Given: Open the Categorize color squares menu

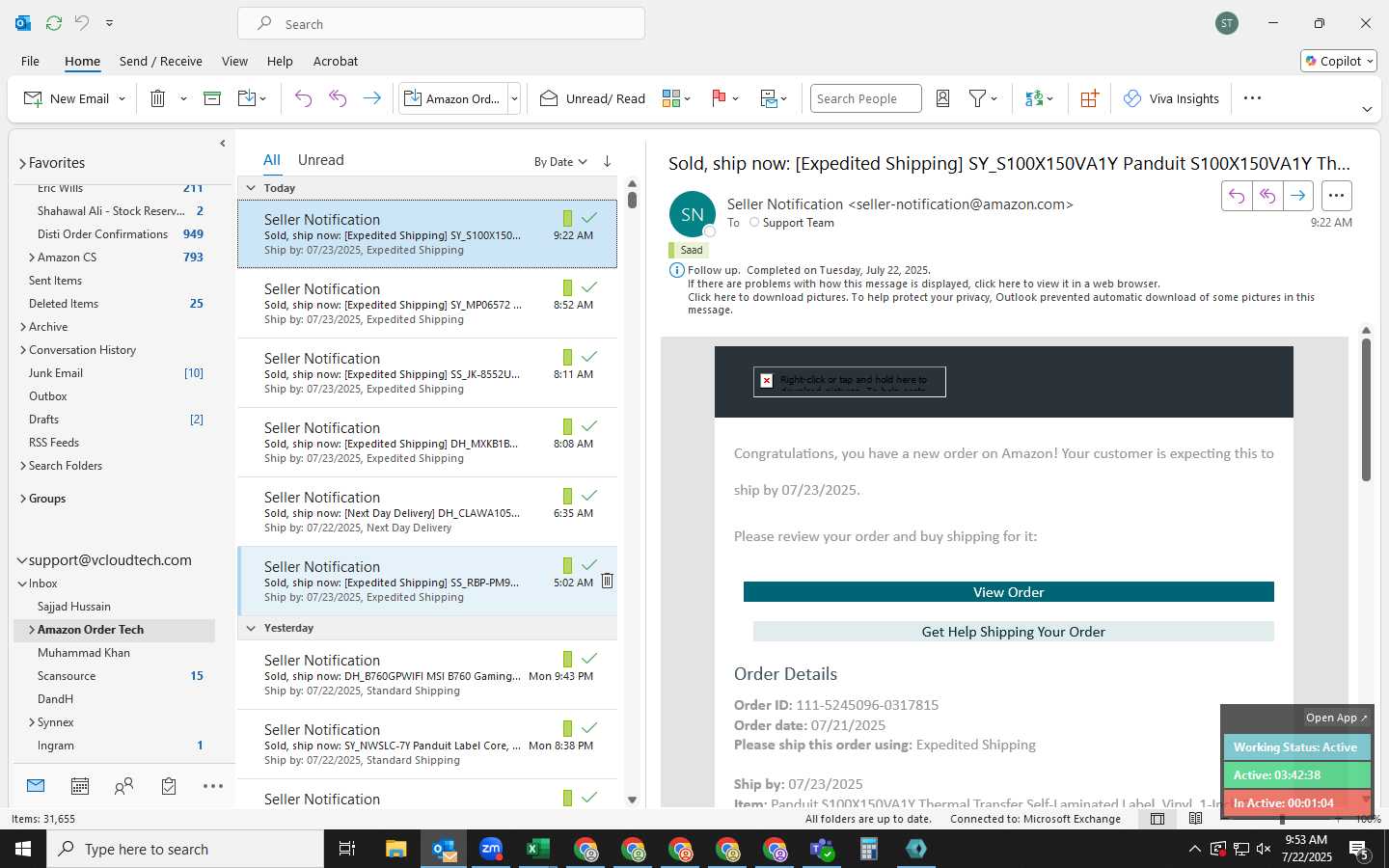Looking at the screenshot, I should coord(676,98).
